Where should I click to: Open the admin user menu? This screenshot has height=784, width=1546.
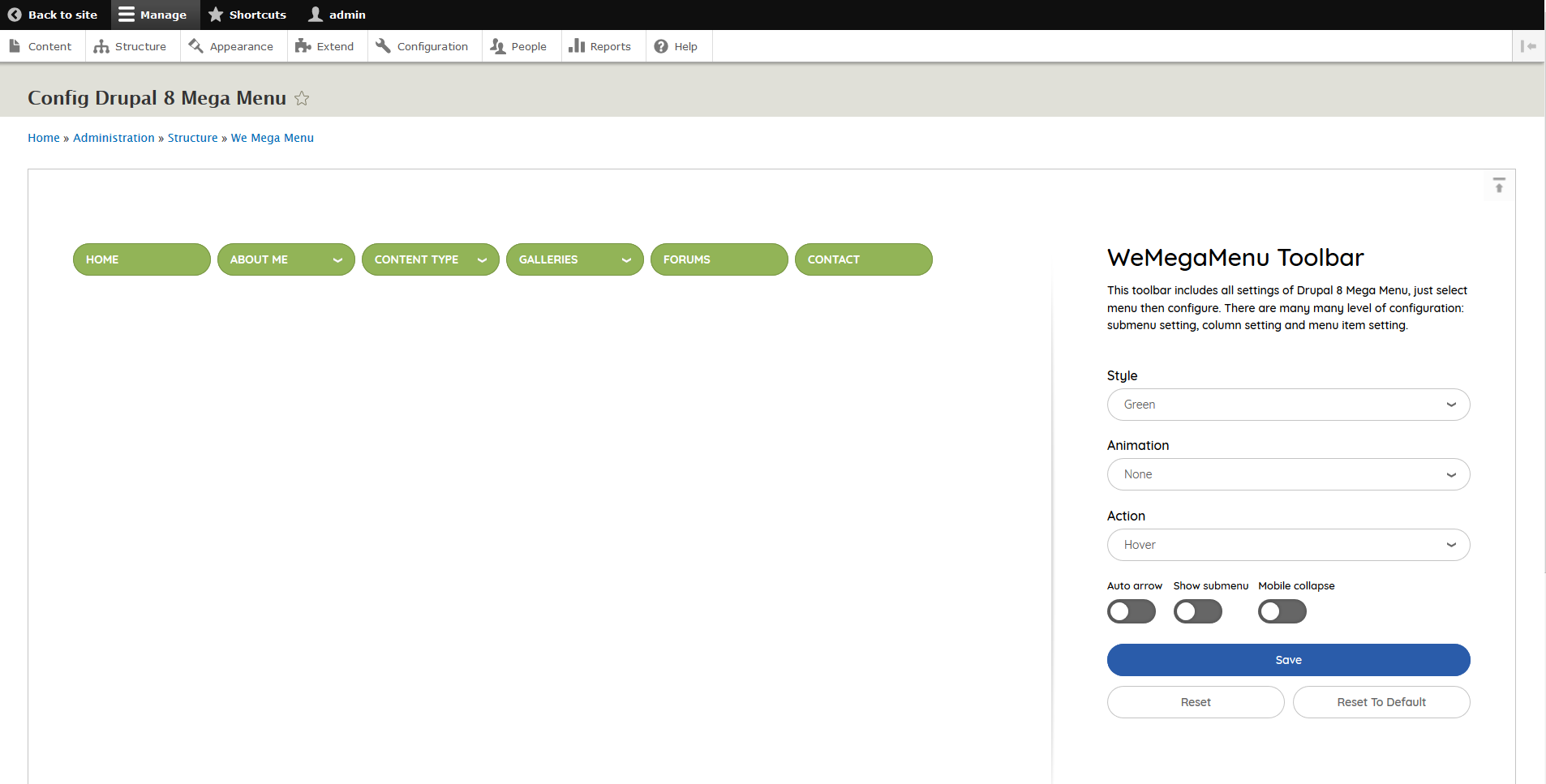(x=337, y=15)
